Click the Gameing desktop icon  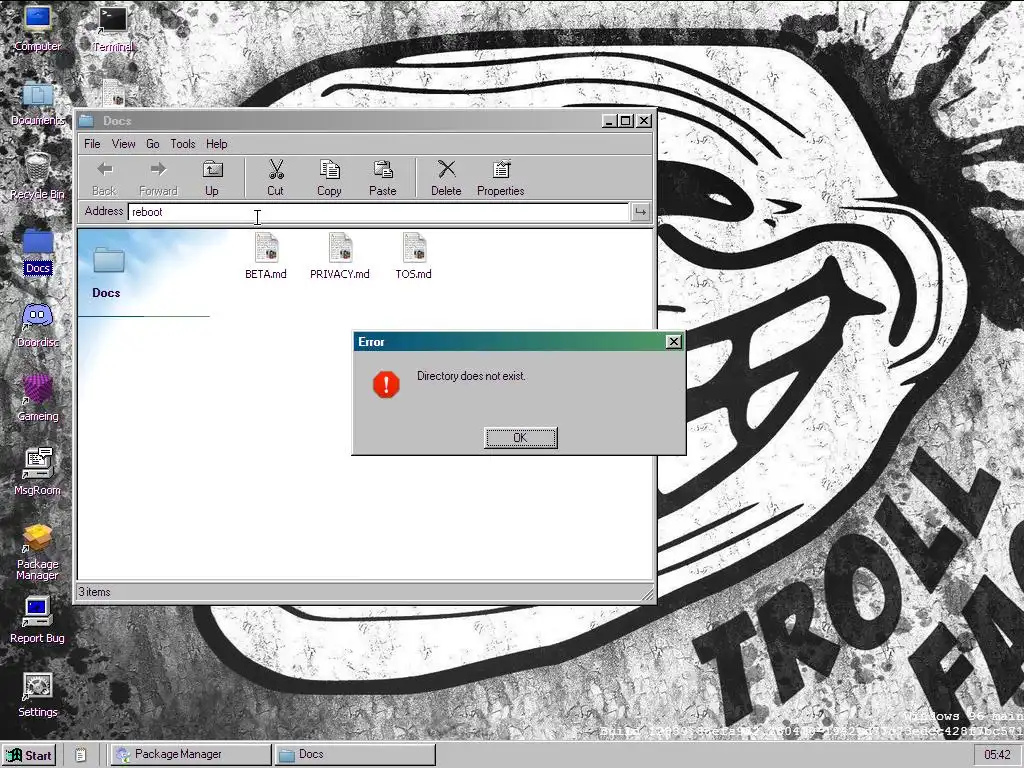(38, 398)
